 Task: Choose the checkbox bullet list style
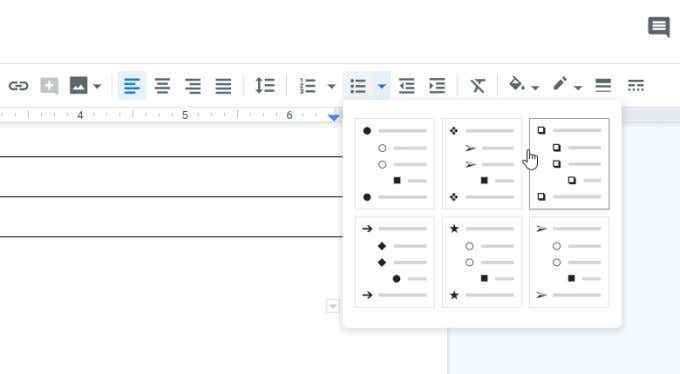569,164
